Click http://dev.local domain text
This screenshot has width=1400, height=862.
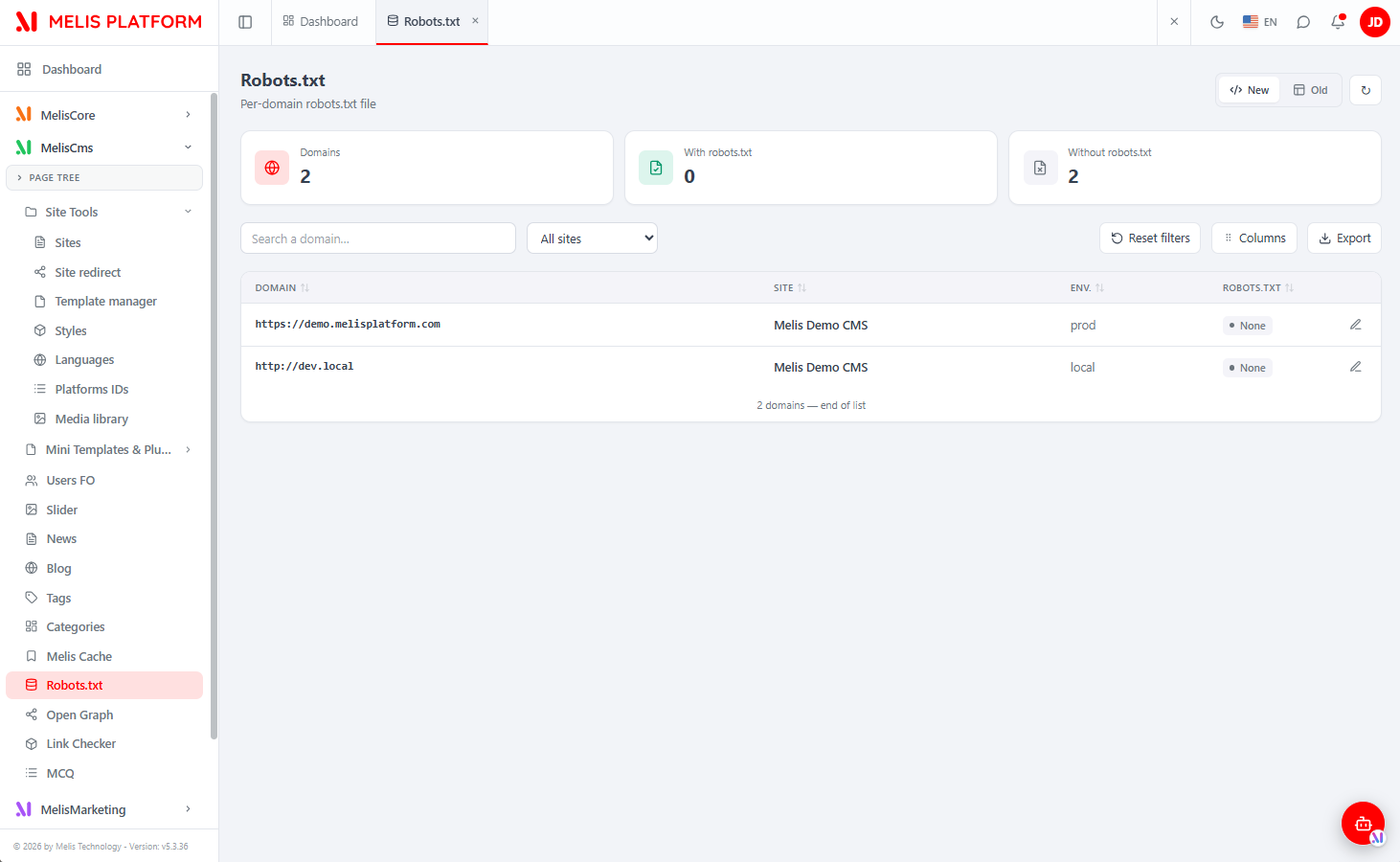click(305, 366)
